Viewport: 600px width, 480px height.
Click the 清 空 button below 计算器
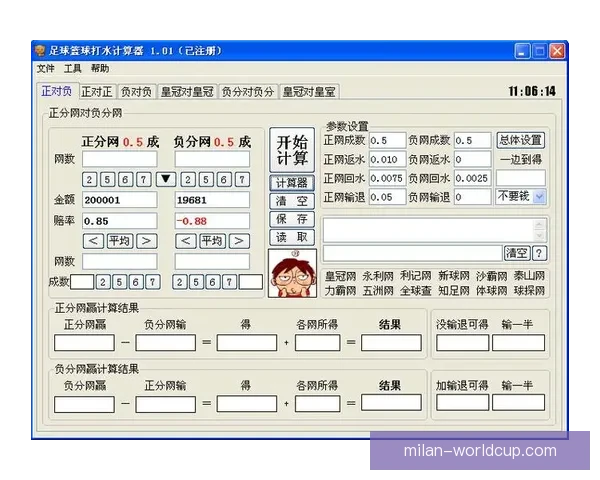click(x=292, y=201)
